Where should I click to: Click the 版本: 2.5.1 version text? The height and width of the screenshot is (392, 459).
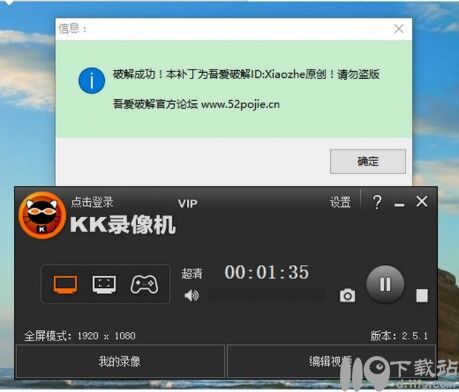pos(399,335)
